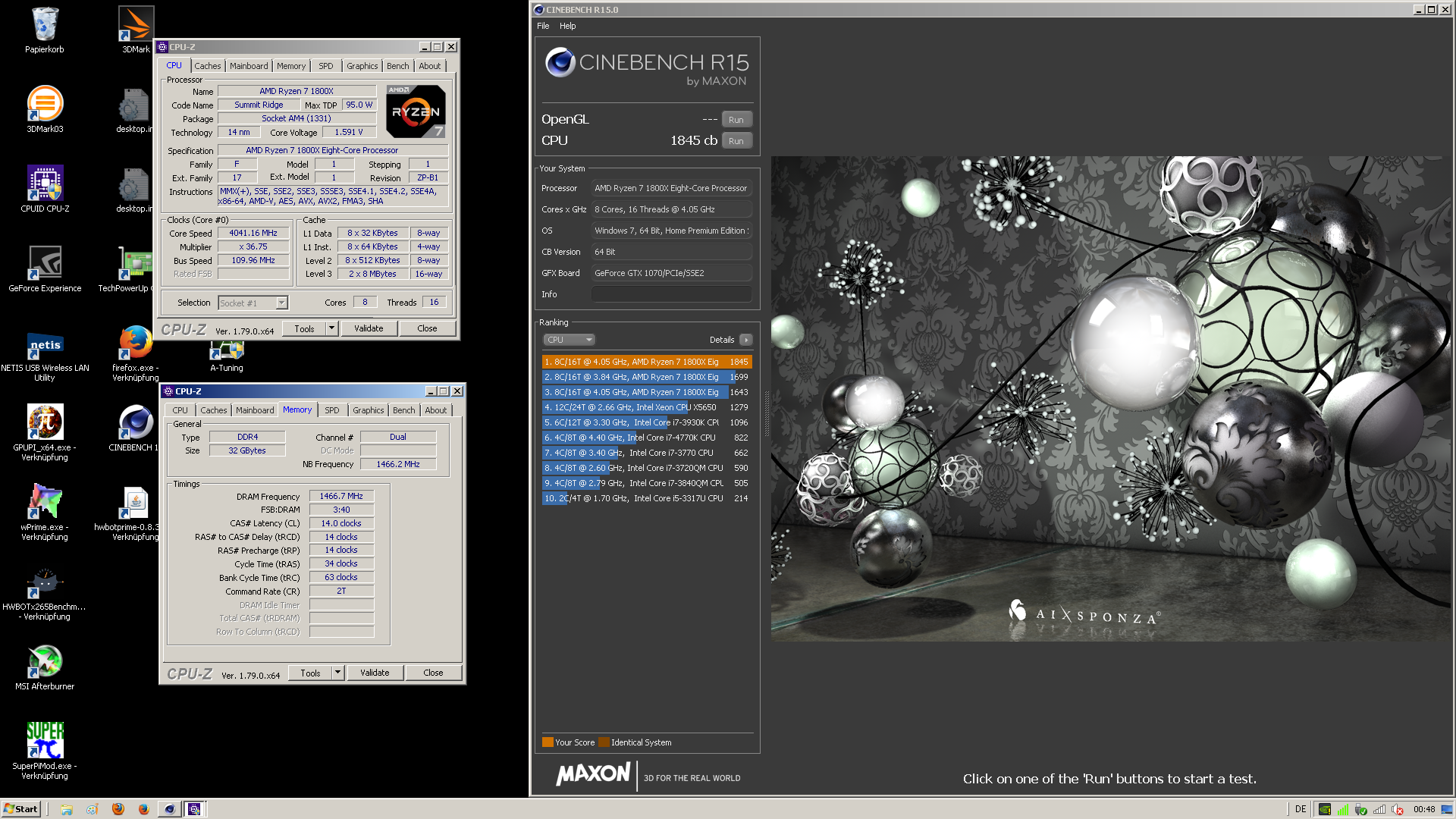Open the Start menu
Viewport: 1456px width, 819px height.
(20, 809)
